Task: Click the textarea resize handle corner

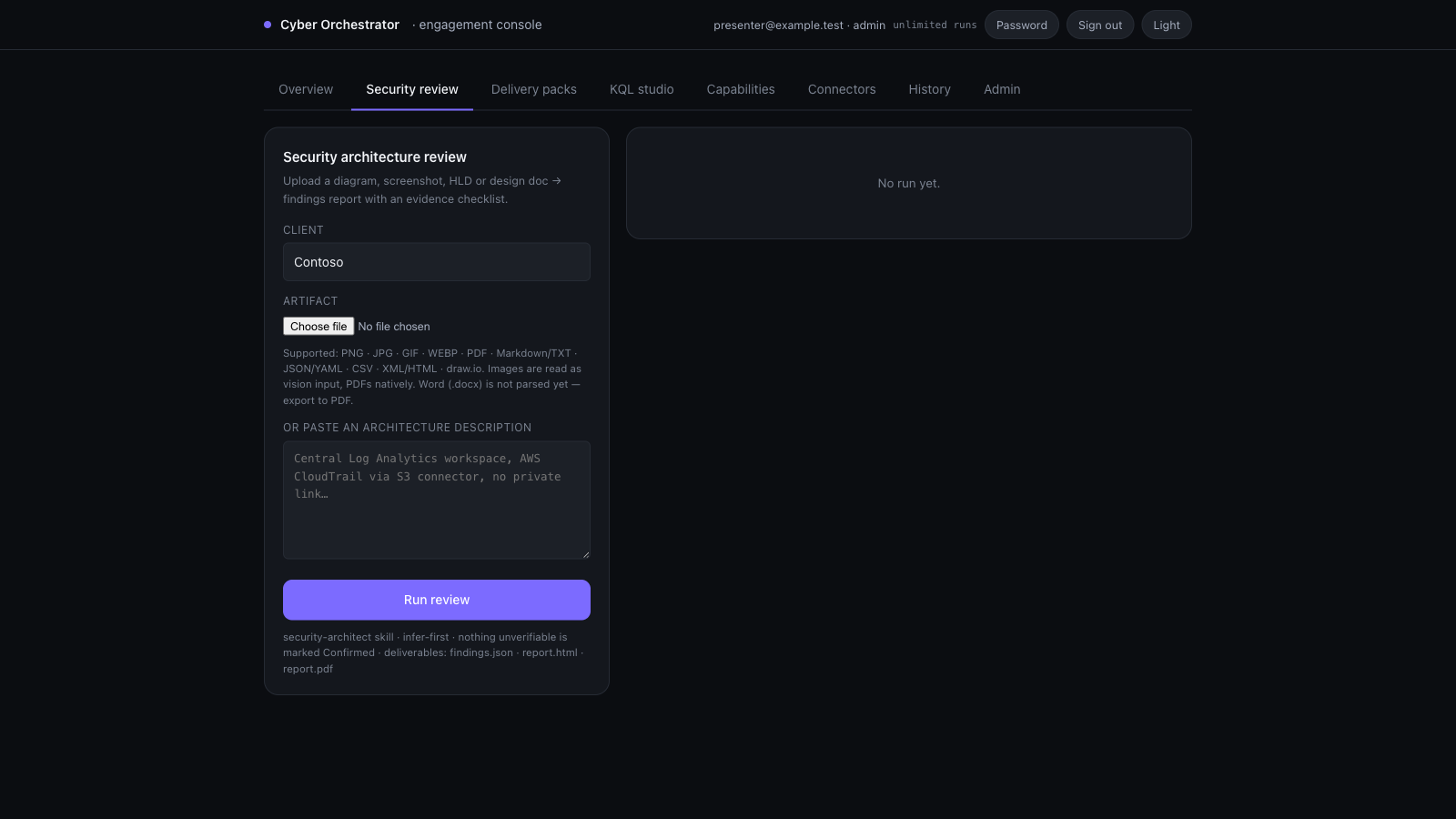Action: pyautogui.click(x=585, y=553)
